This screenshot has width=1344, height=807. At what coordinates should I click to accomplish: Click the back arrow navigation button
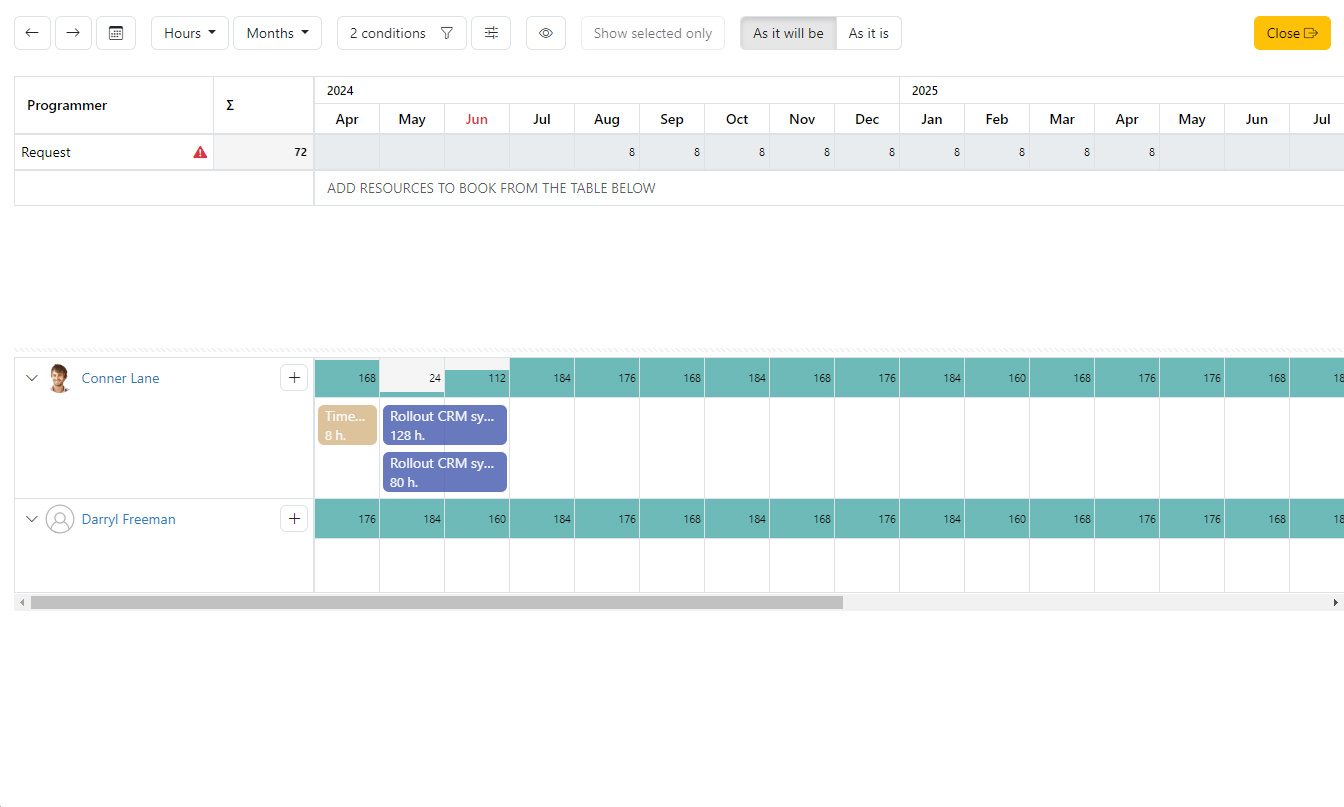(x=32, y=33)
